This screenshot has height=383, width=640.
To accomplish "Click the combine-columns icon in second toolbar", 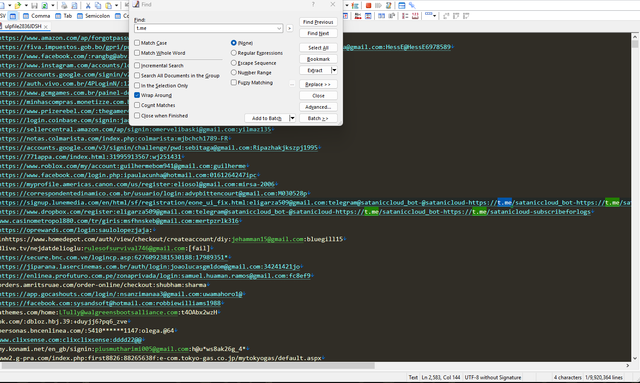I will tap(391, 16).
